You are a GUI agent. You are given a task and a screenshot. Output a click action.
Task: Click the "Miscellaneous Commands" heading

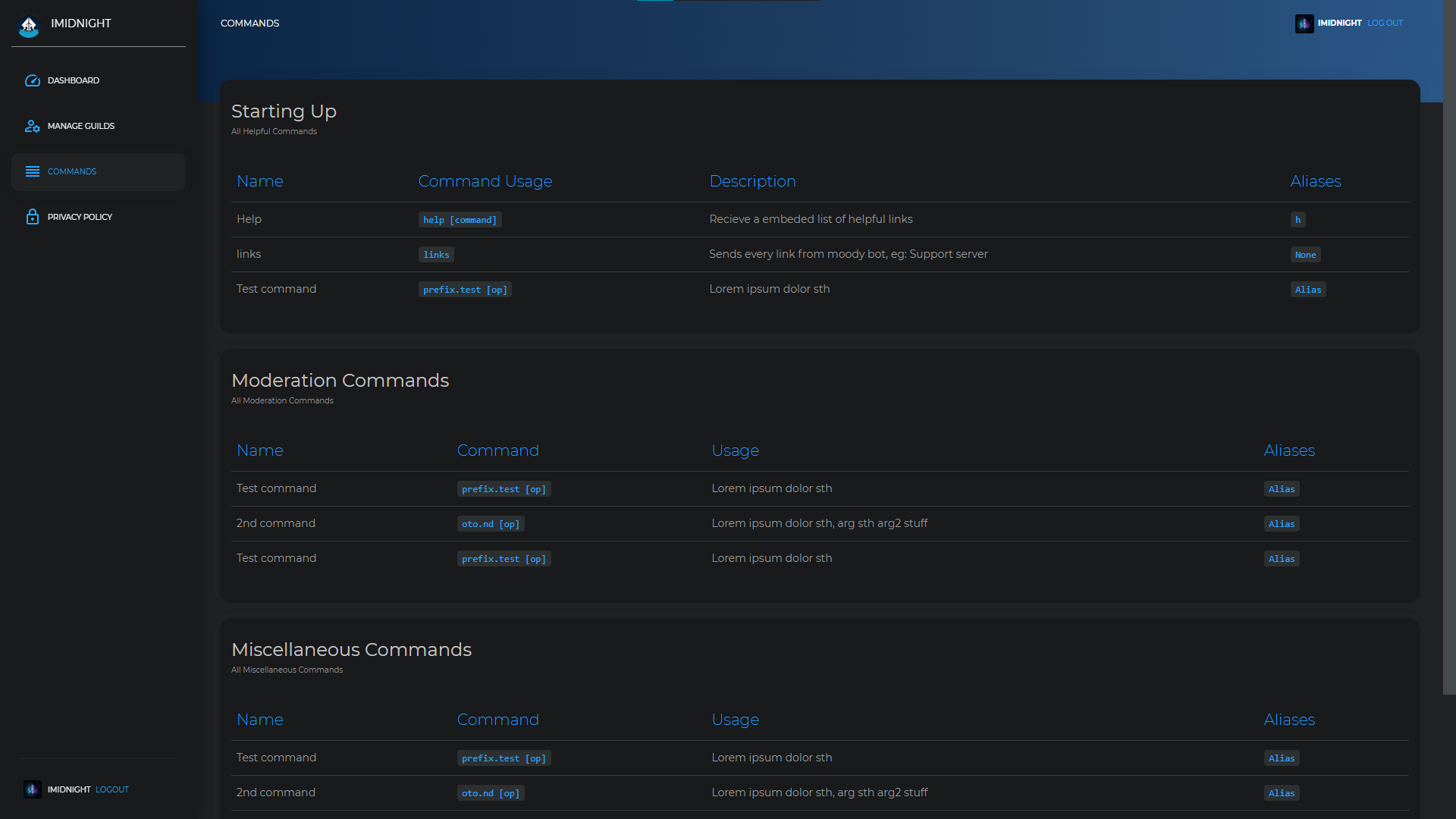coord(351,650)
